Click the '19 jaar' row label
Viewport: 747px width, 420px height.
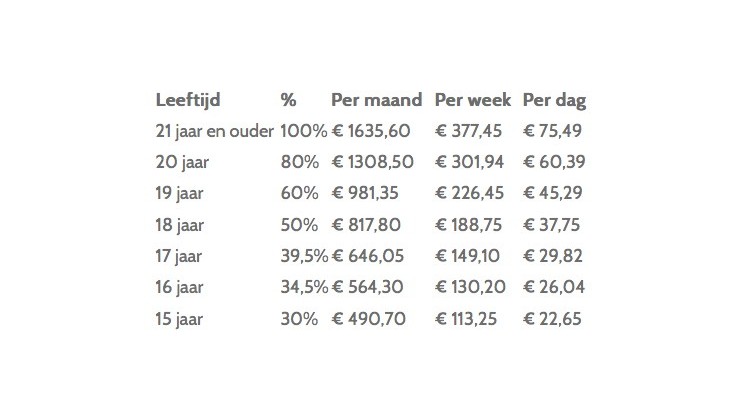pos(179,193)
